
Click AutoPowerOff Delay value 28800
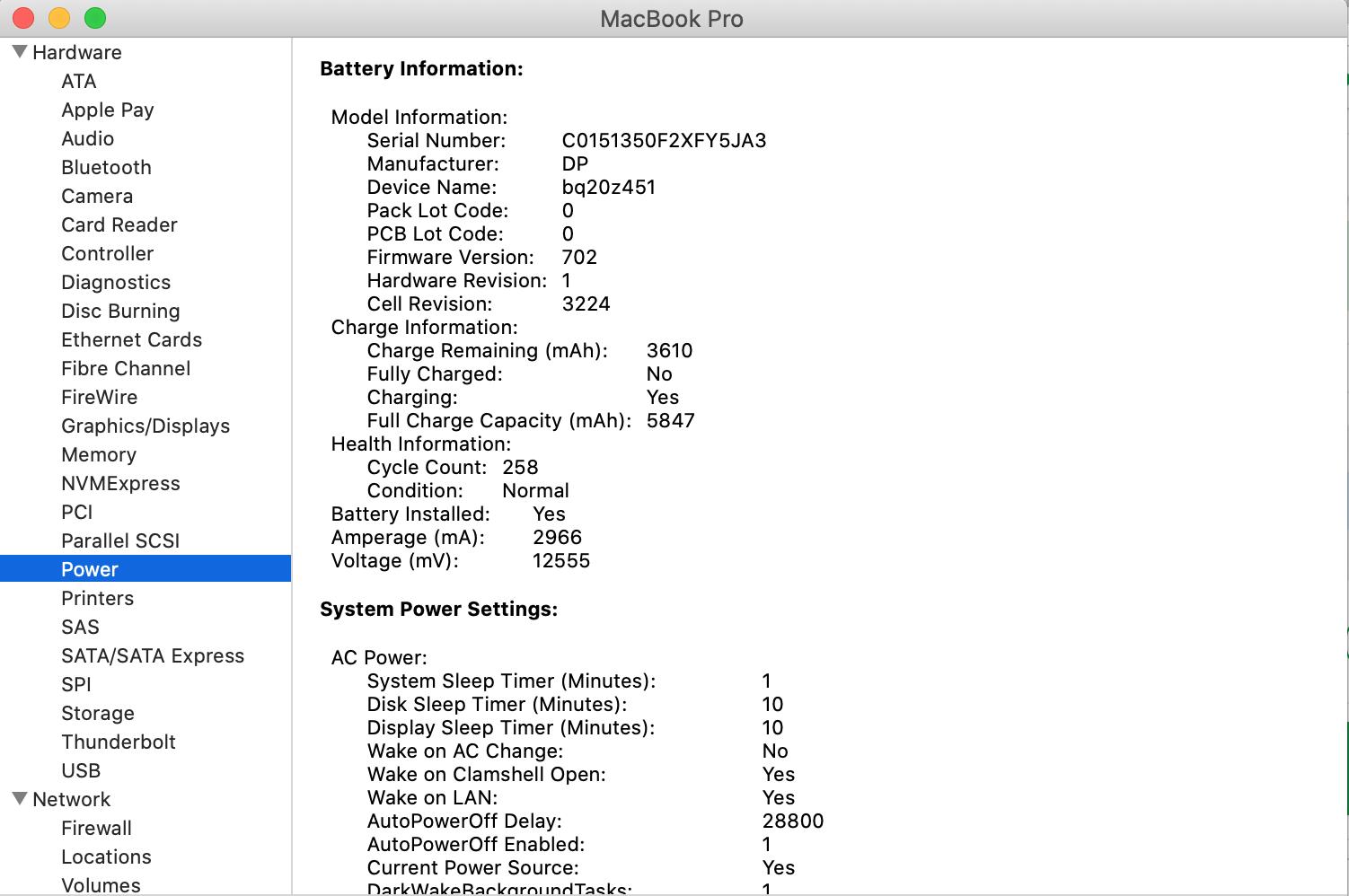point(793,821)
